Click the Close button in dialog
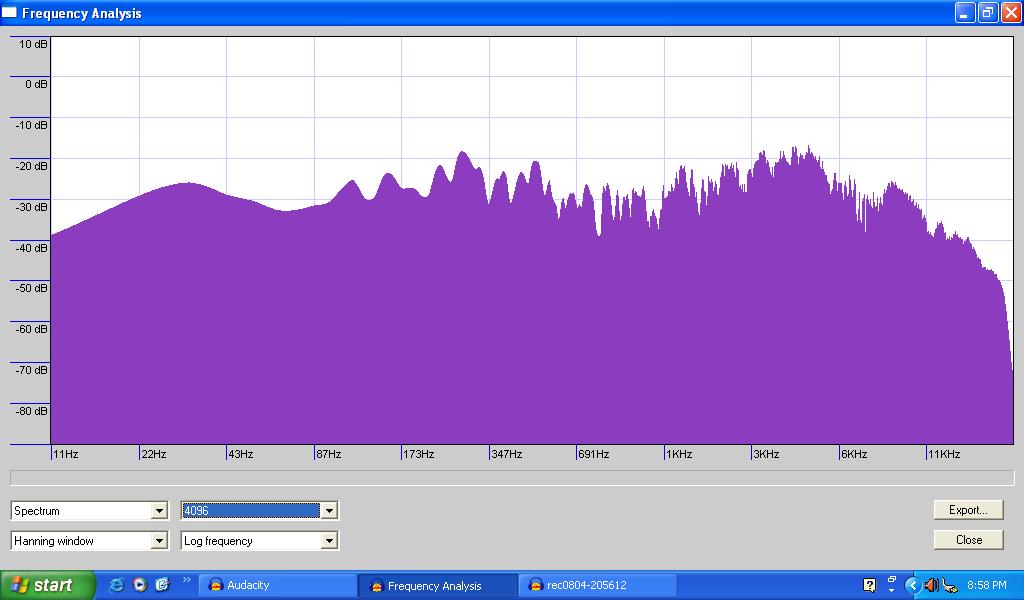The image size is (1024, 600). tap(968, 540)
